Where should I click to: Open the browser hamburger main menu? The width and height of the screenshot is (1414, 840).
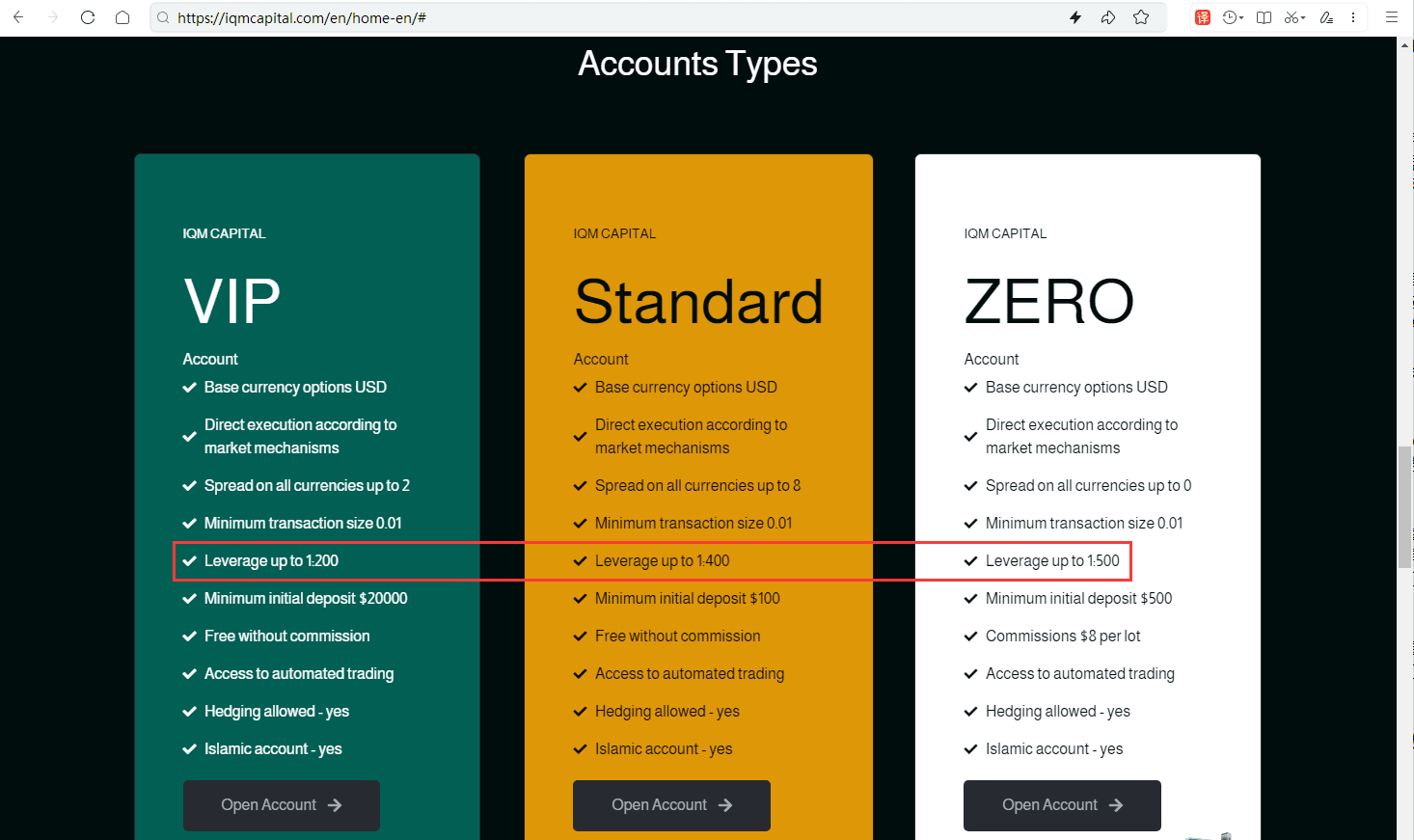tap(1392, 17)
